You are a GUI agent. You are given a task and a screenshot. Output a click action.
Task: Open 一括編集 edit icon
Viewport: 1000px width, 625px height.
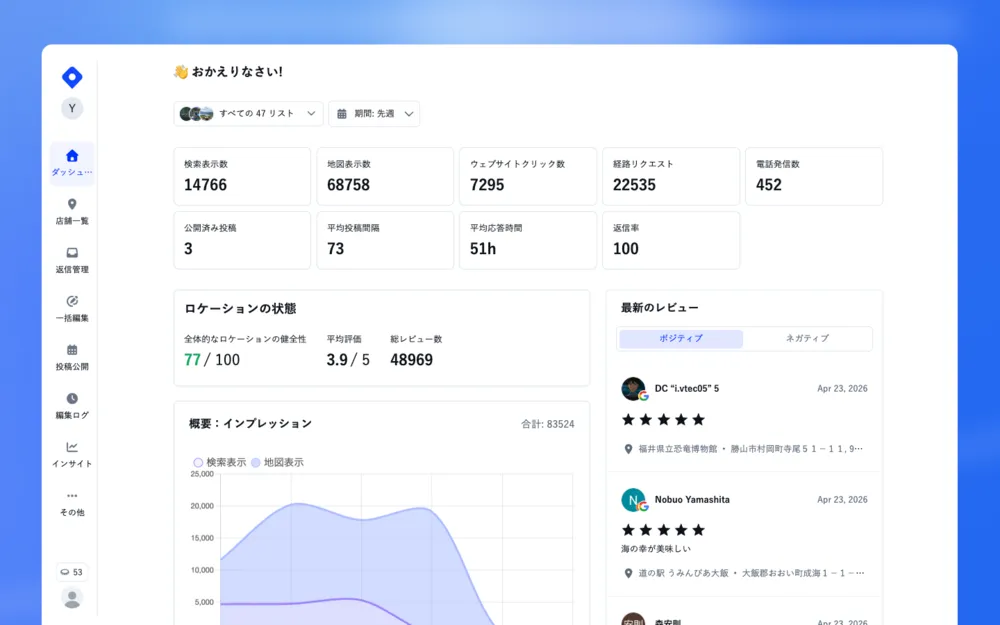coord(72,301)
